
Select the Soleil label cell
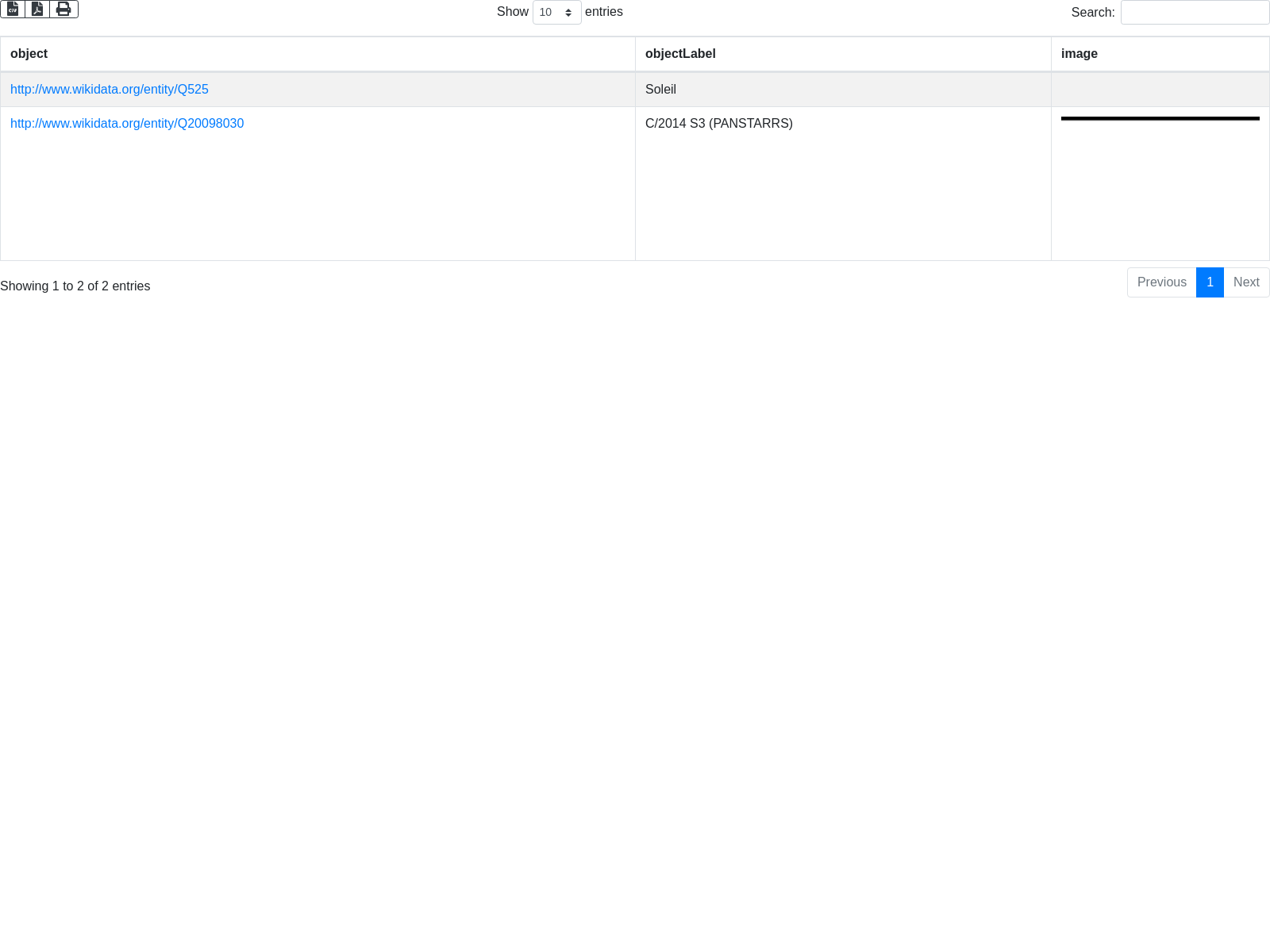click(x=660, y=90)
